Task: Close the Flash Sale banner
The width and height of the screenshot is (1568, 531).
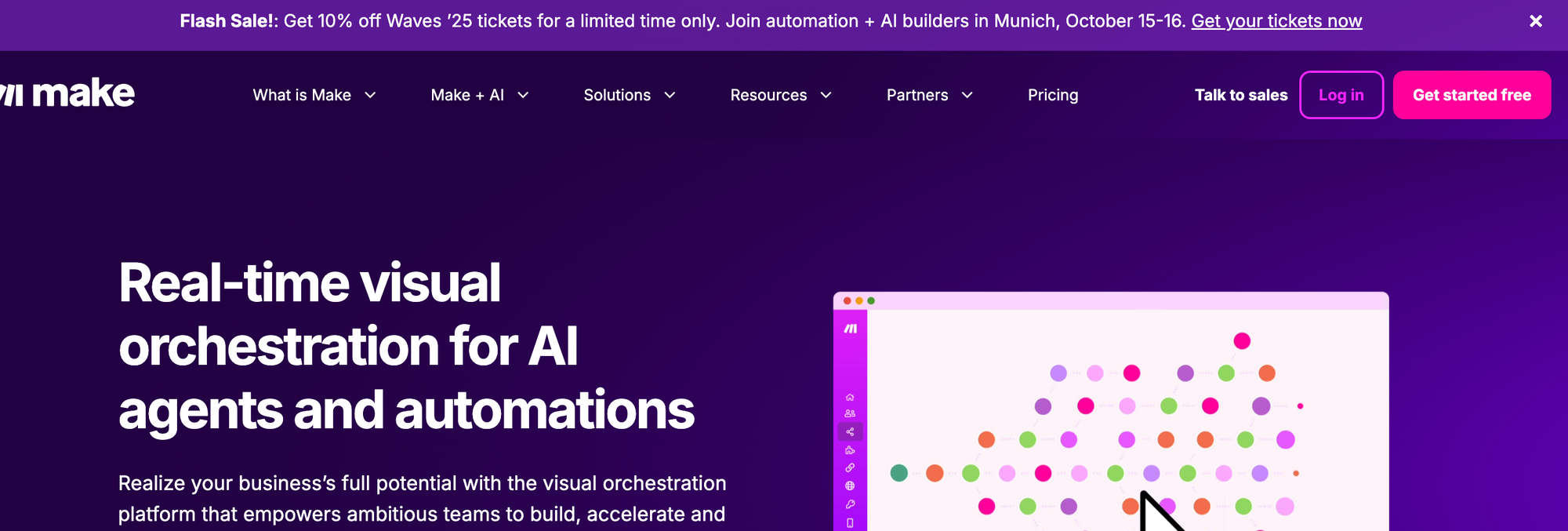Action: [x=1535, y=21]
